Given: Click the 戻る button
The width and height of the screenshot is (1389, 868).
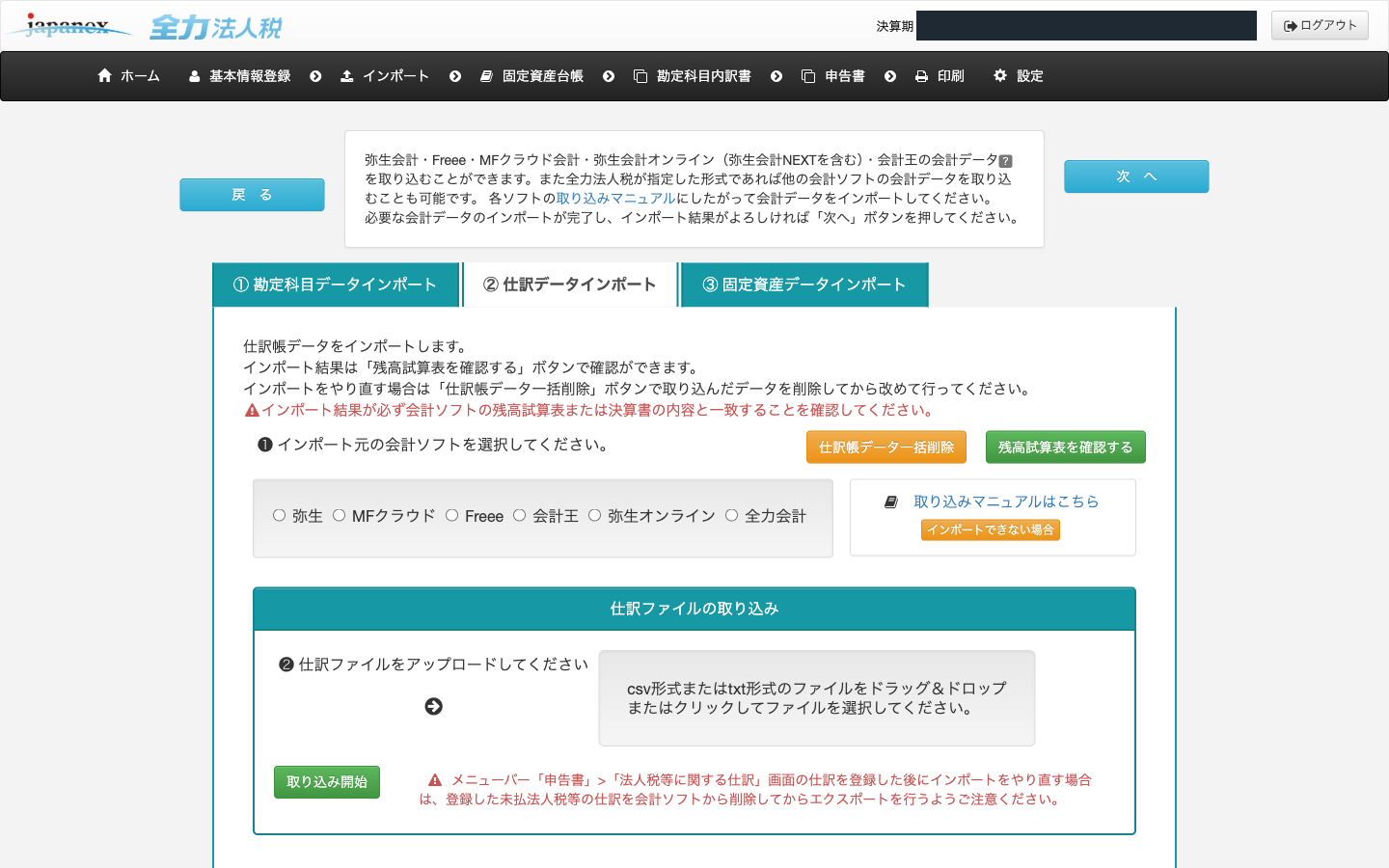Looking at the screenshot, I should tap(252, 195).
